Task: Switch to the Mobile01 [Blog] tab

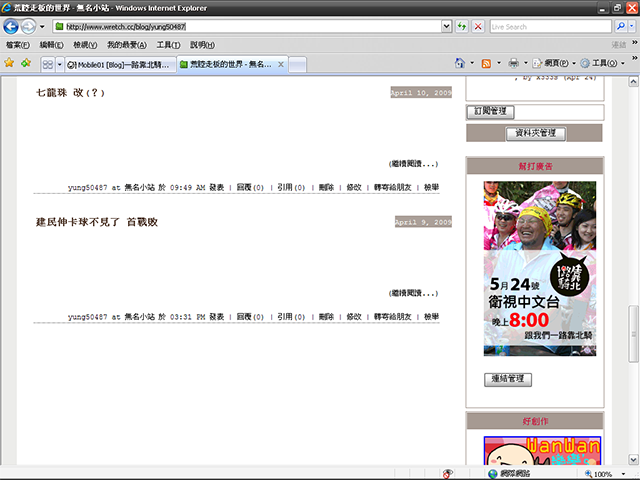Action: pyautogui.click(x=120, y=64)
